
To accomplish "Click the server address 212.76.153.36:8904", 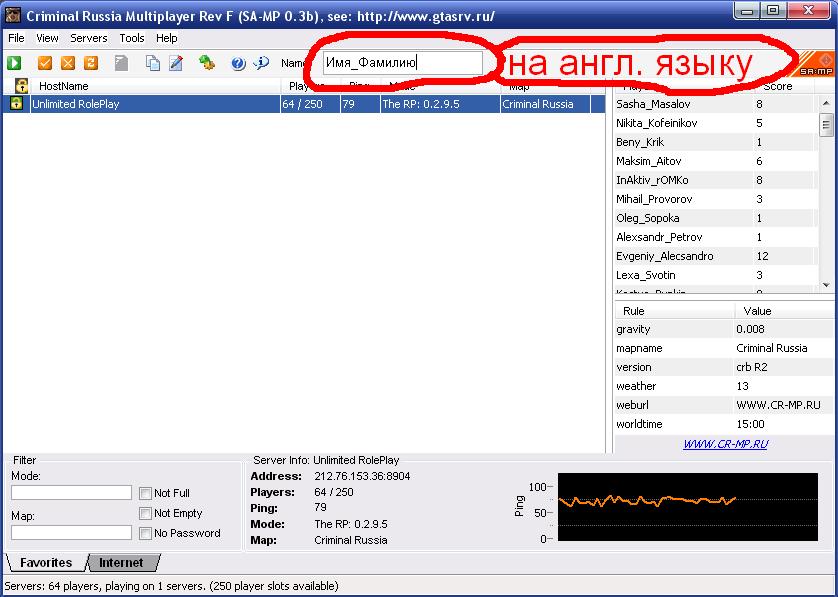I will (362, 476).
